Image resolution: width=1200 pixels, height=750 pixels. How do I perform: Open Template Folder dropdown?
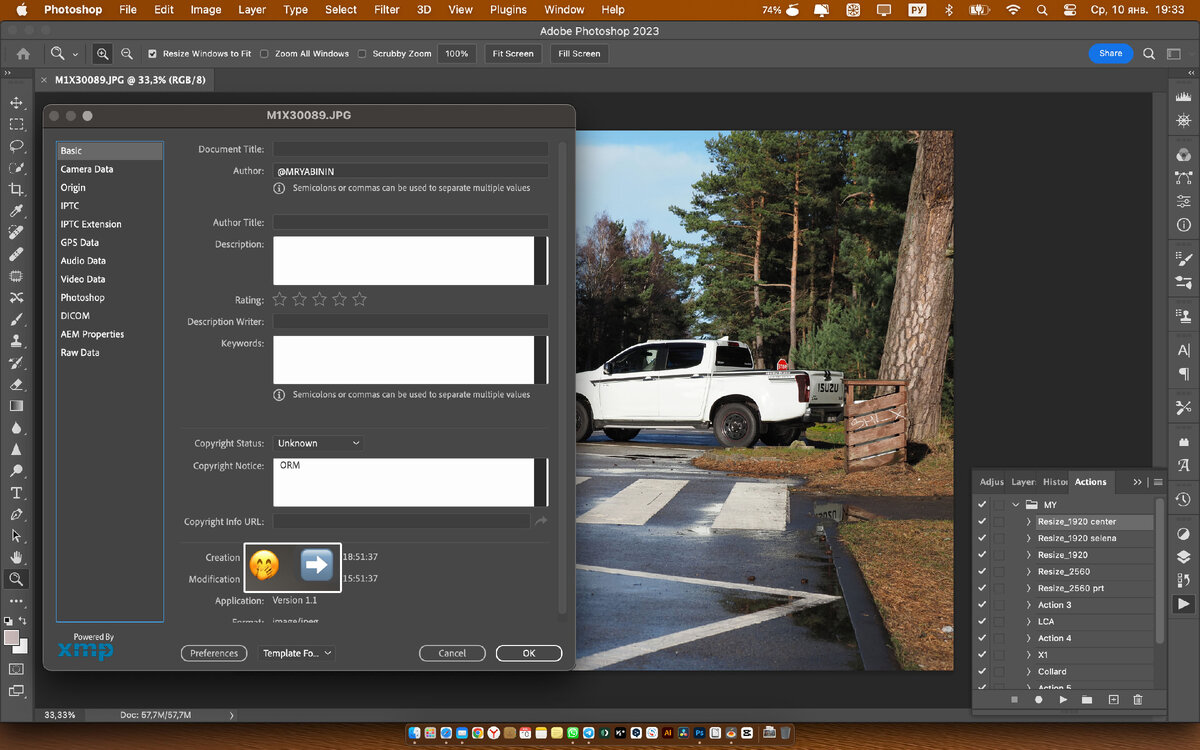pyautogui.click(x=297, y=653)
